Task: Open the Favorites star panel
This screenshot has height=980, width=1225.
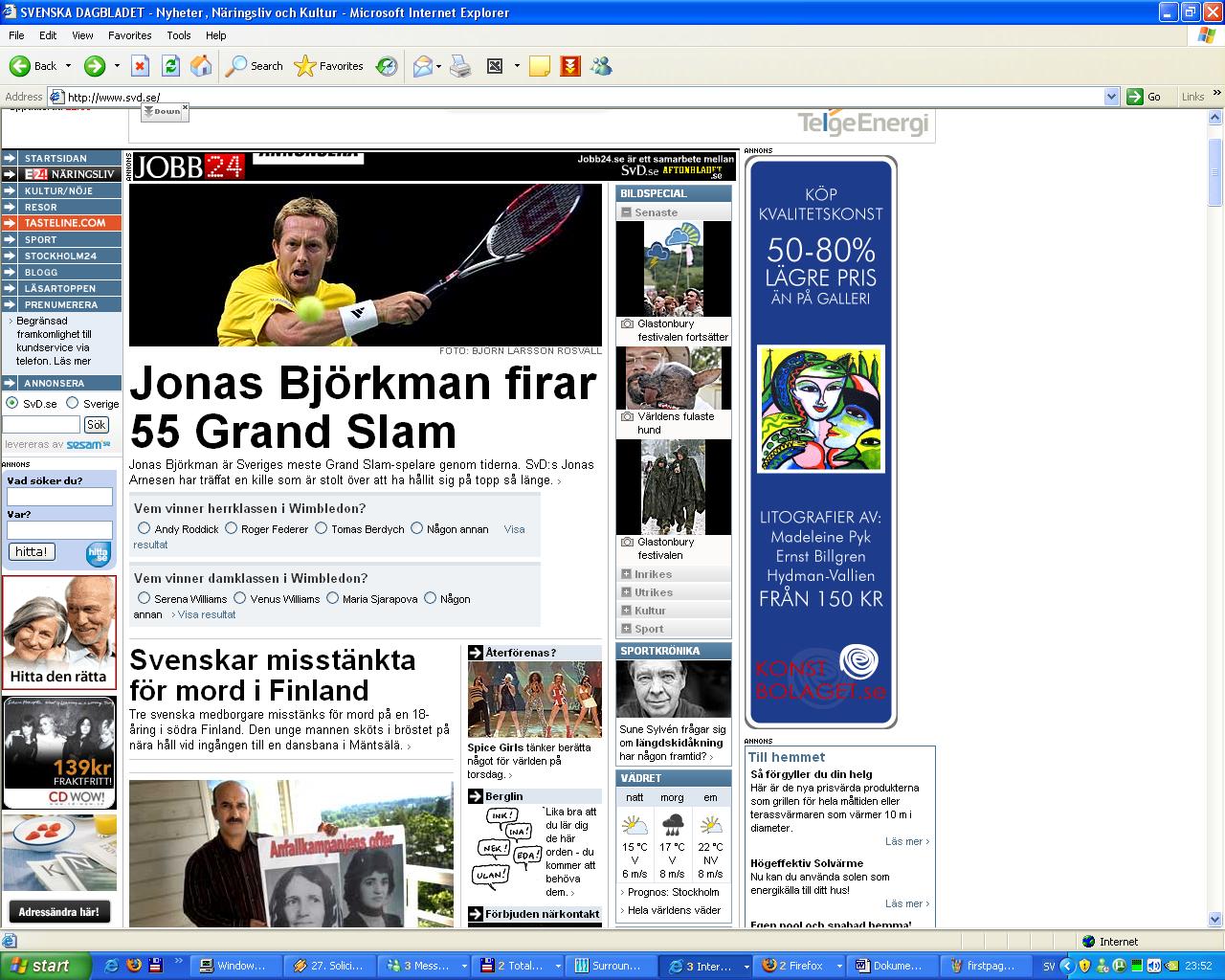Action: (x=329, y=66)
